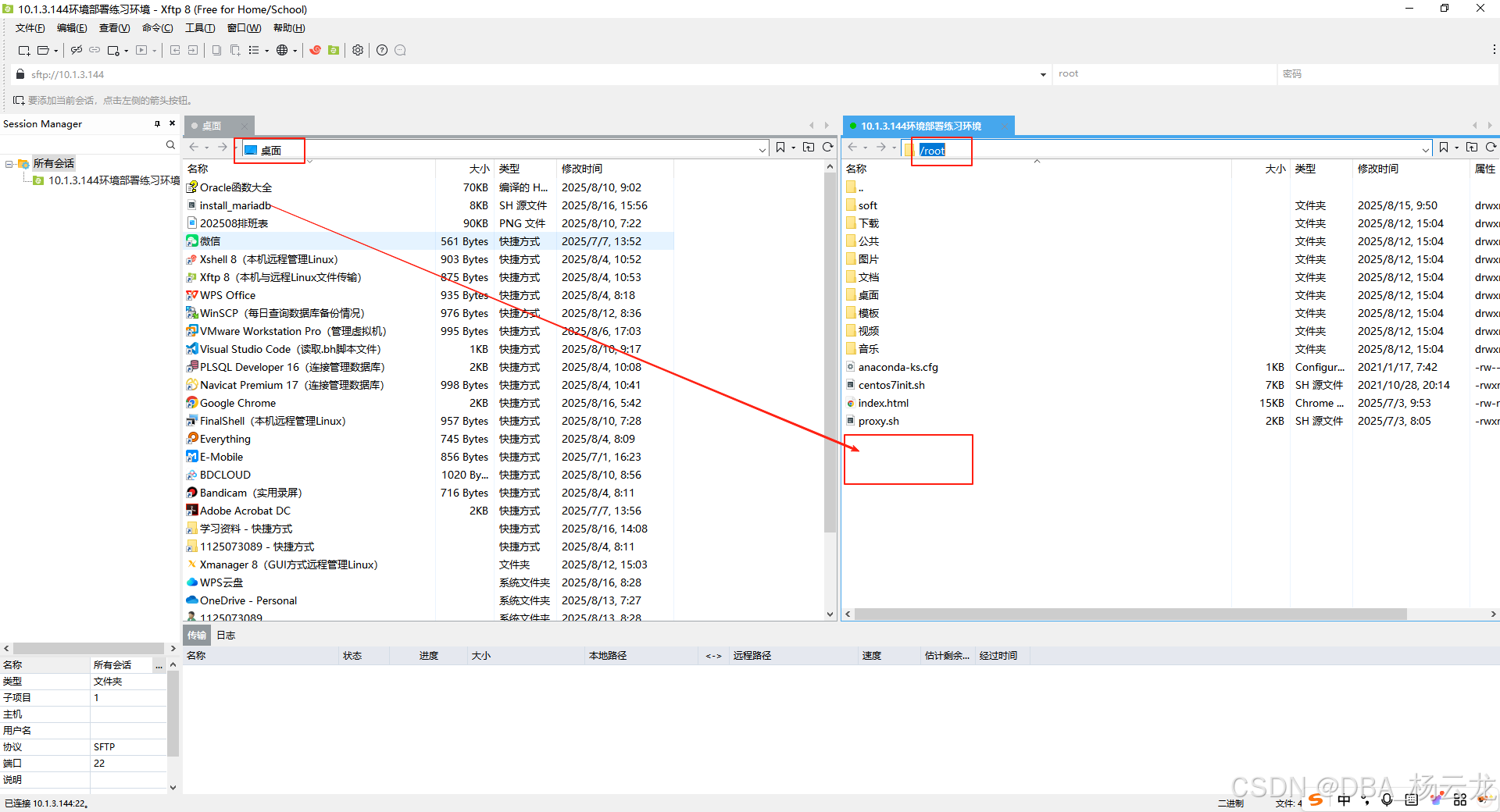Select centos7init.sh in remote pane
This screenshot has height=812, width=1500.
(891, 385)
